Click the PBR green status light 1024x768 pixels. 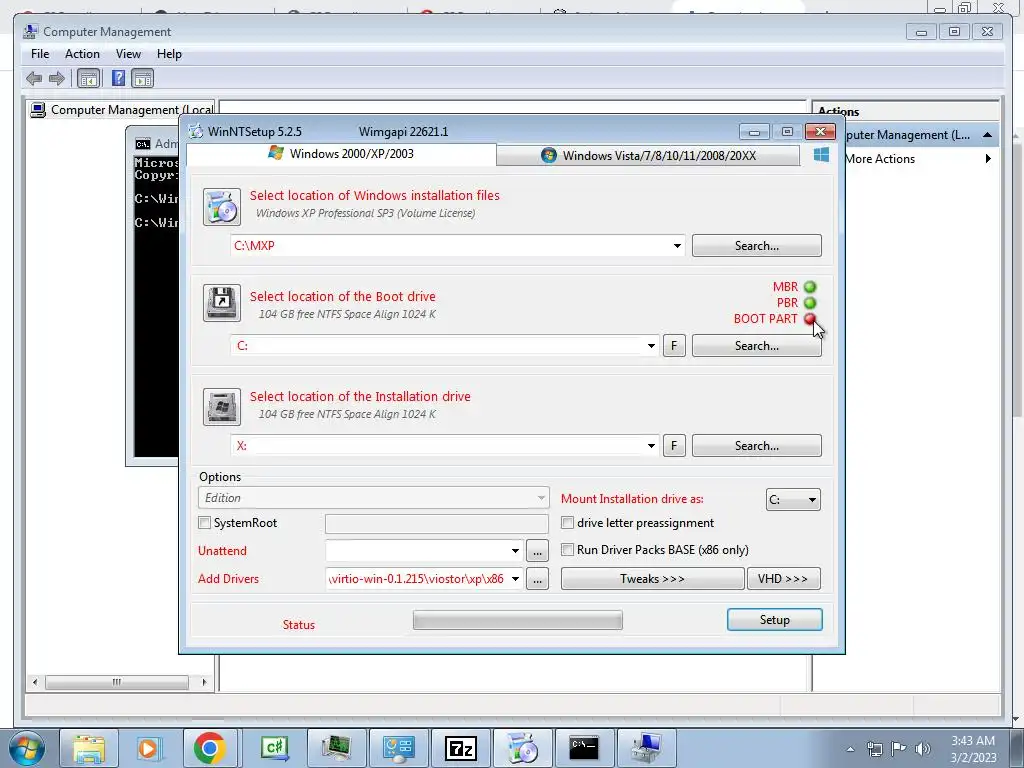click(810, 303)
